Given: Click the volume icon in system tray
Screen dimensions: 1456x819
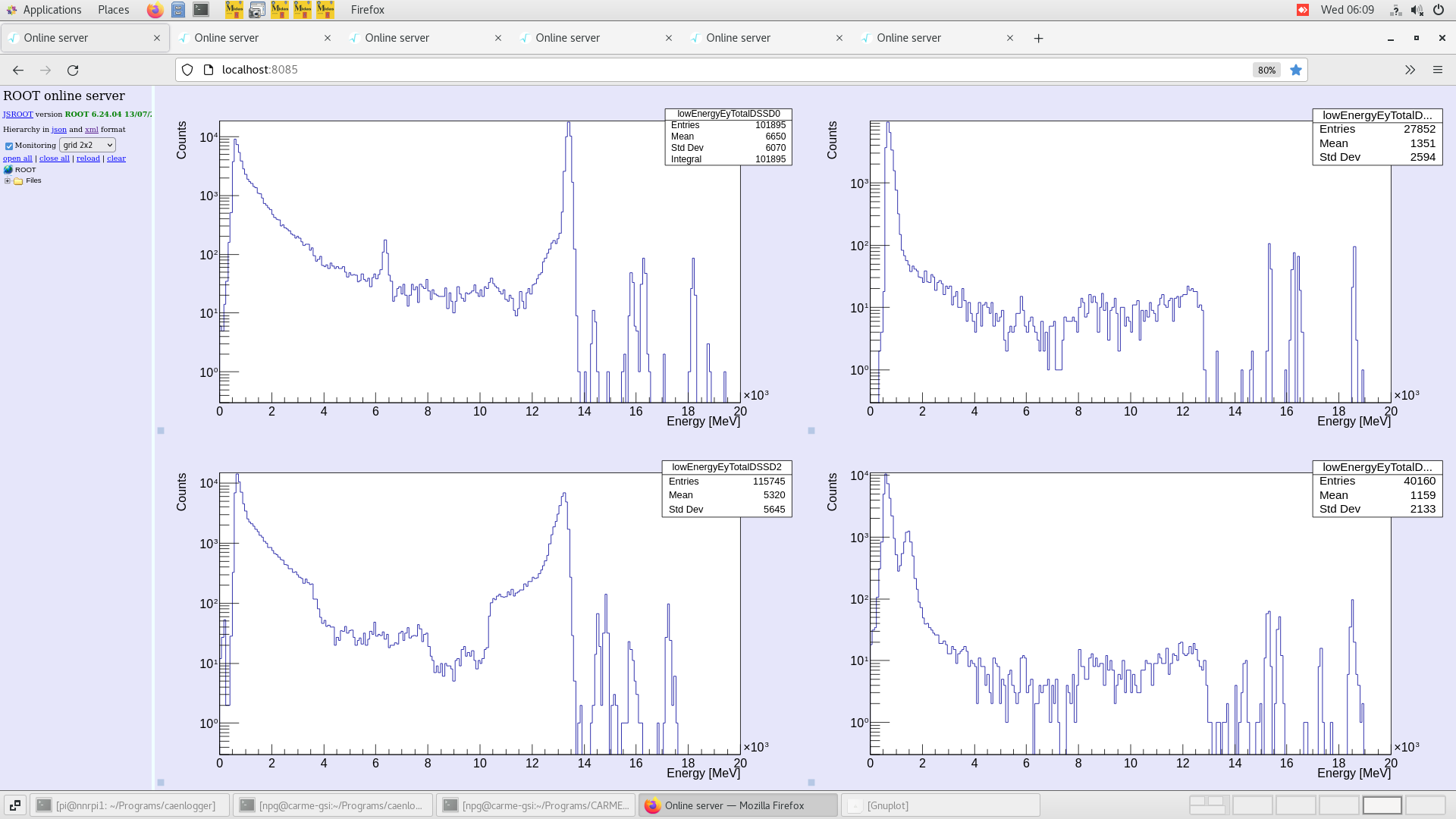Looking at the screenshot, I should coord(1417,10).
